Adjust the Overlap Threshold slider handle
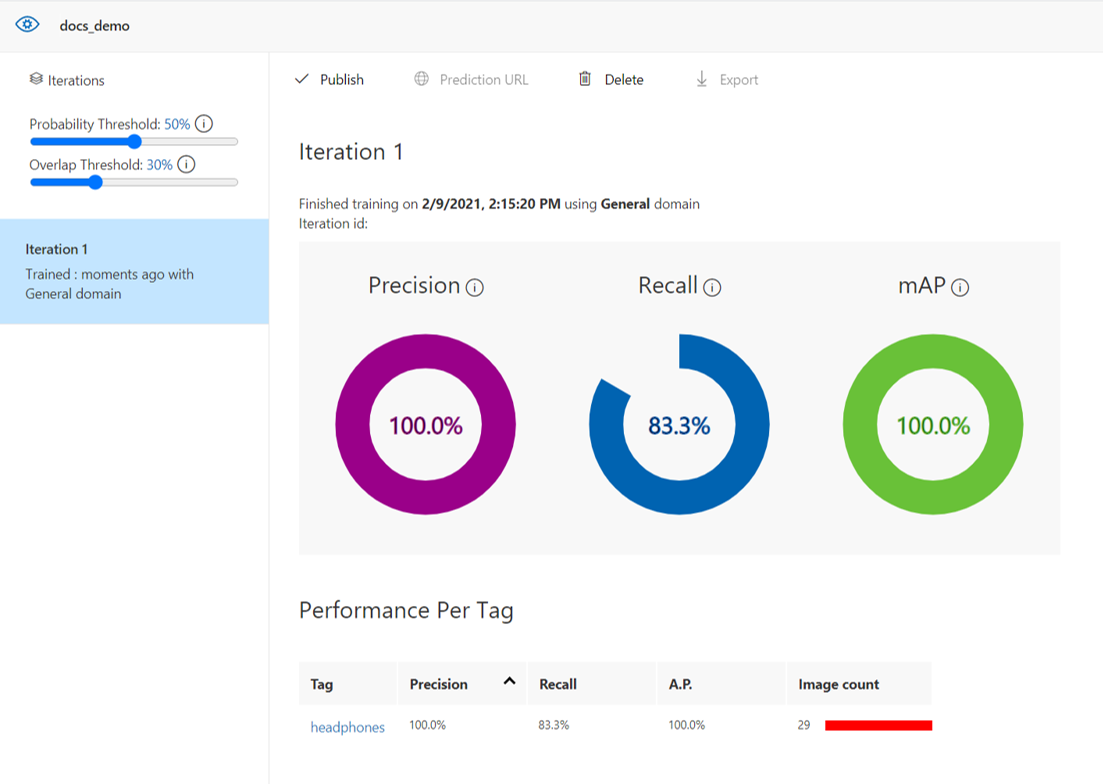 96,182
